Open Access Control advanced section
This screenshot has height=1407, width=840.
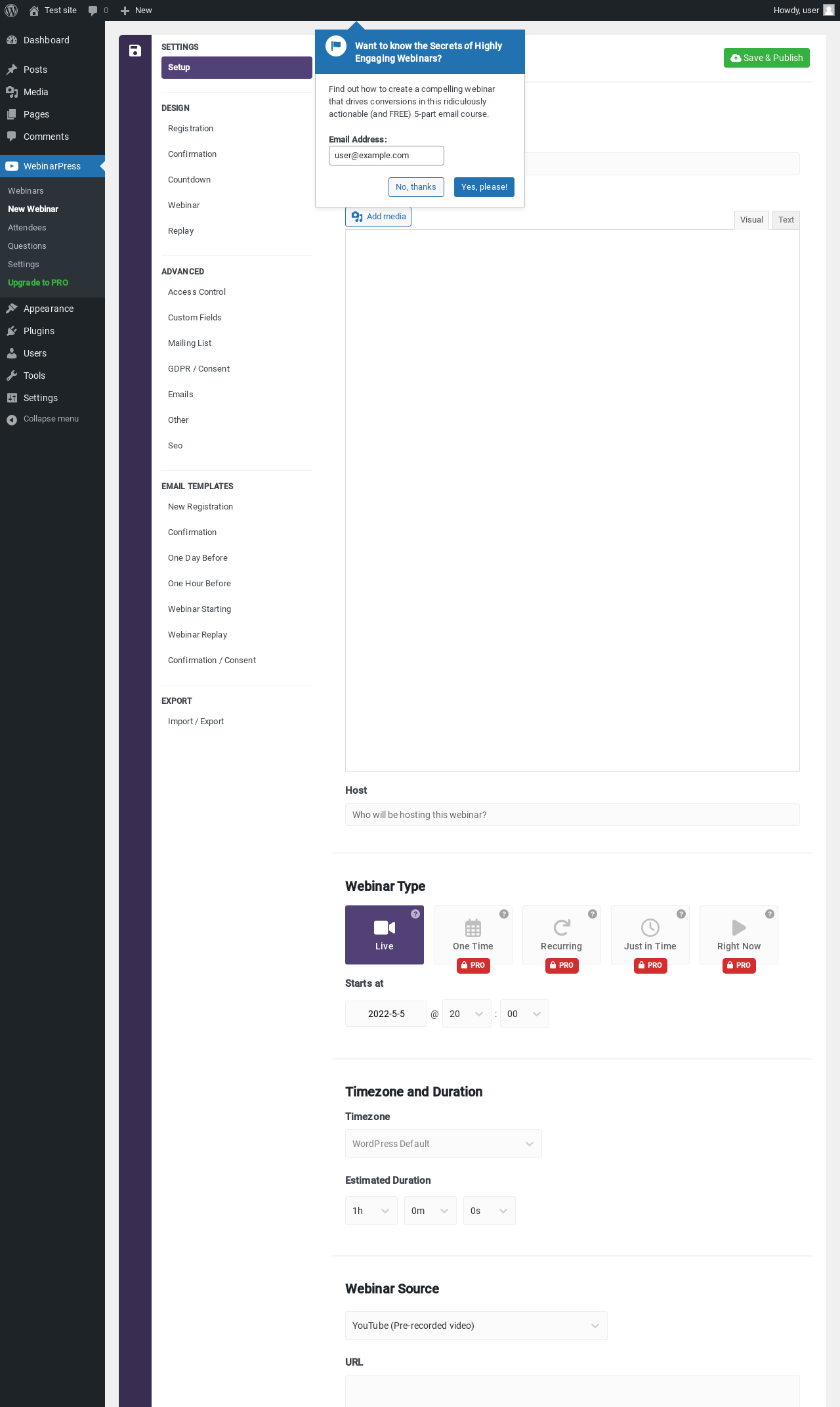click(x=237, y=292)
